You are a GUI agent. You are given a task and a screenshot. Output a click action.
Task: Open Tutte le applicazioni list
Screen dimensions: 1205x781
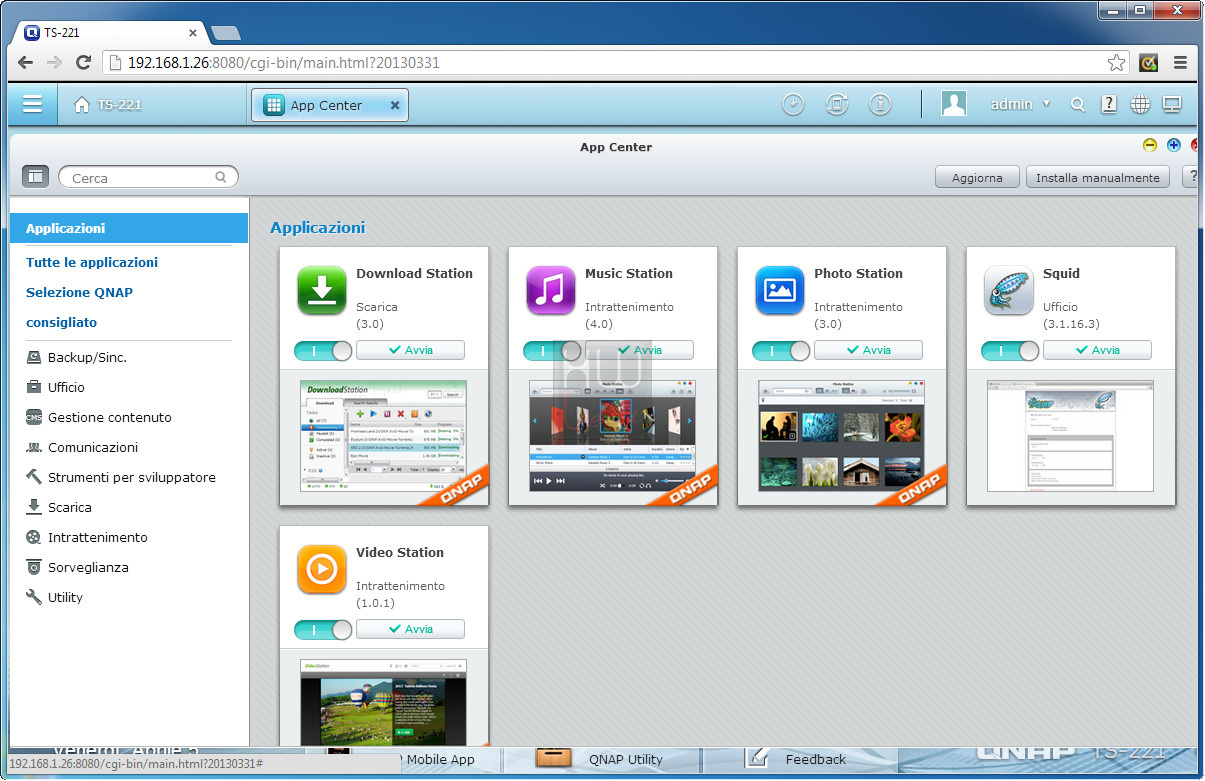92,262
